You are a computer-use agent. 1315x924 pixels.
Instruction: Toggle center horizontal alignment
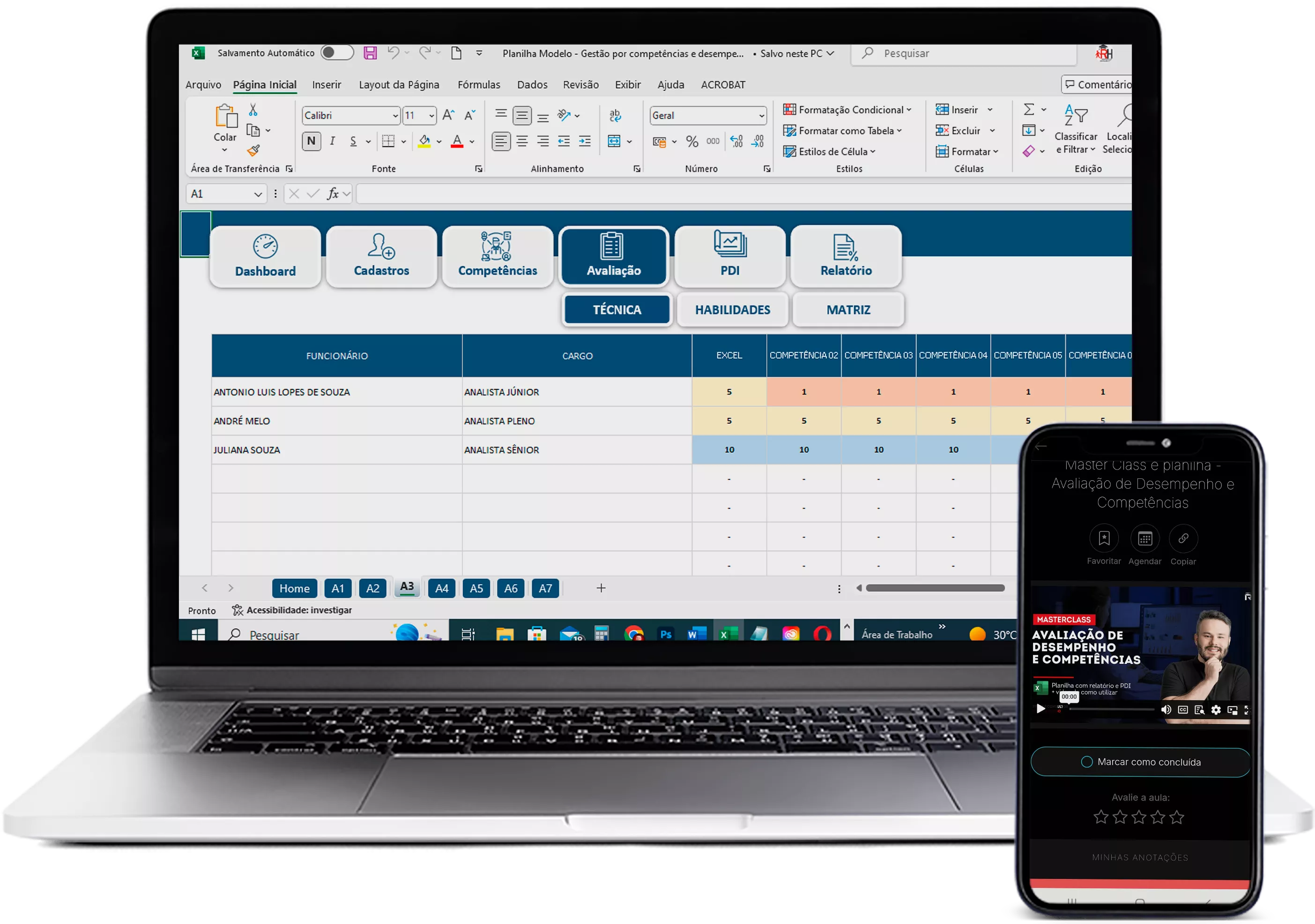[x=522, y=141]
